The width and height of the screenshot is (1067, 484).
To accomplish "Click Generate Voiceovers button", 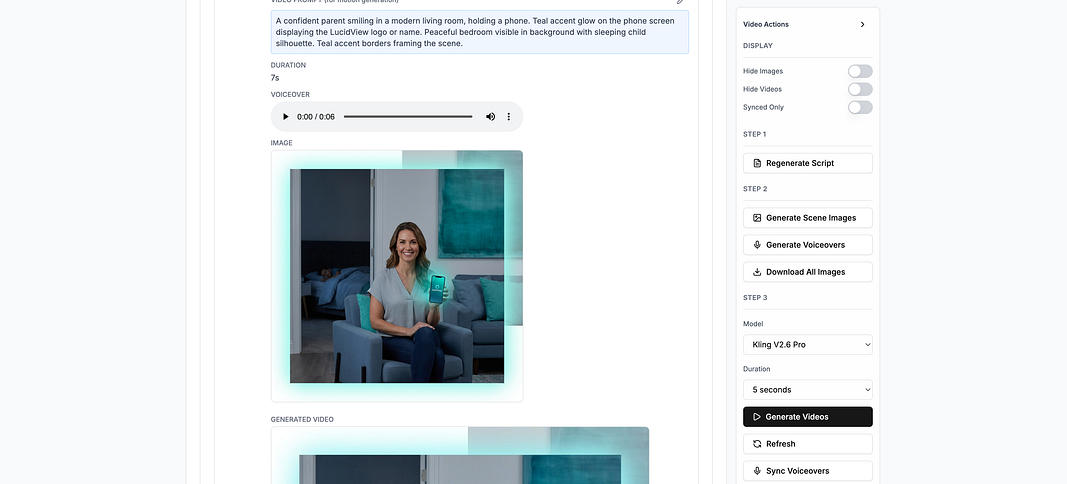I will (x=808, y=245).
